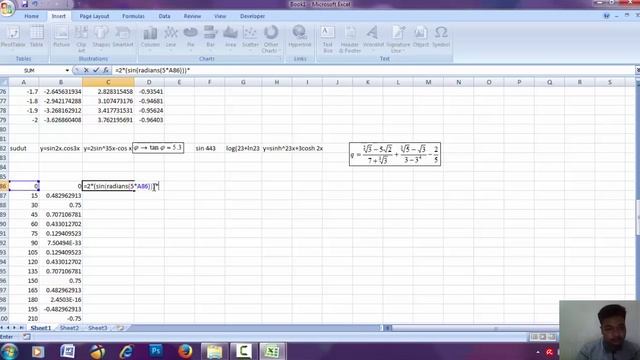
Task: Insert a Symbol character
Action: click(441, 37)
